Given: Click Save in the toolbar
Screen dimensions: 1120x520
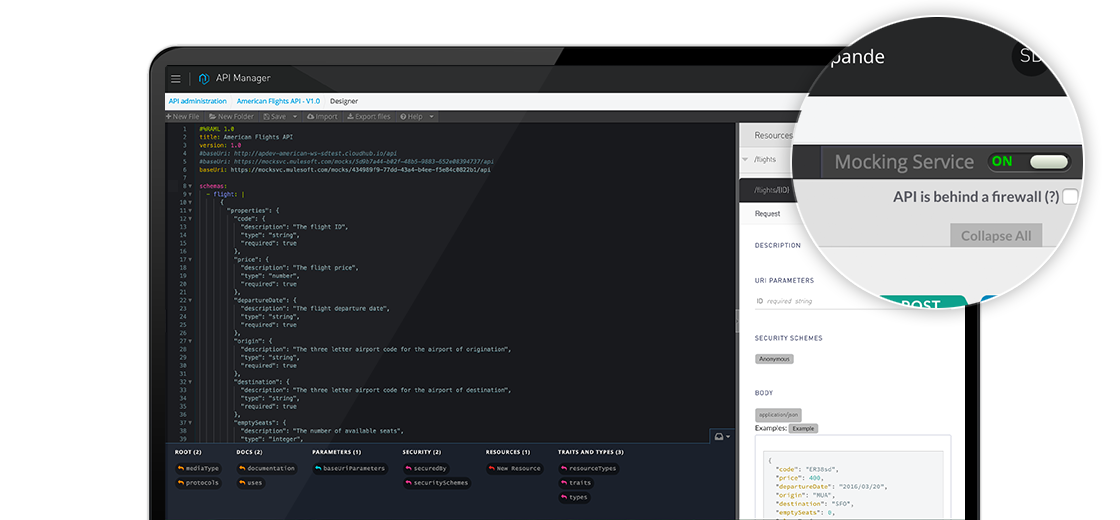Looking at the screenshot, I should pyautogui.click(x=275, y=116).
